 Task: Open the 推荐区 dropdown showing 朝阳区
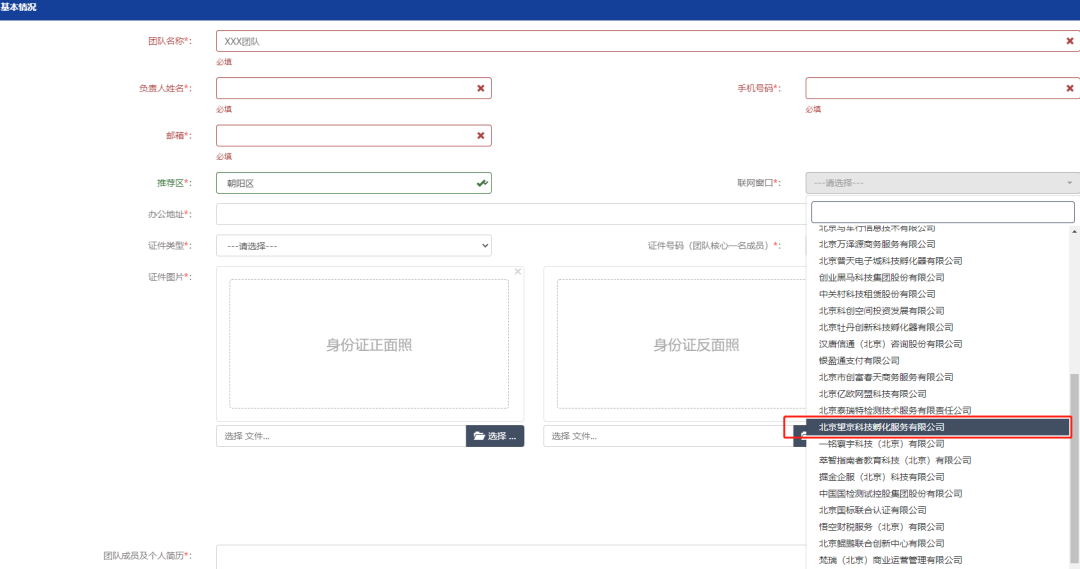340,183
